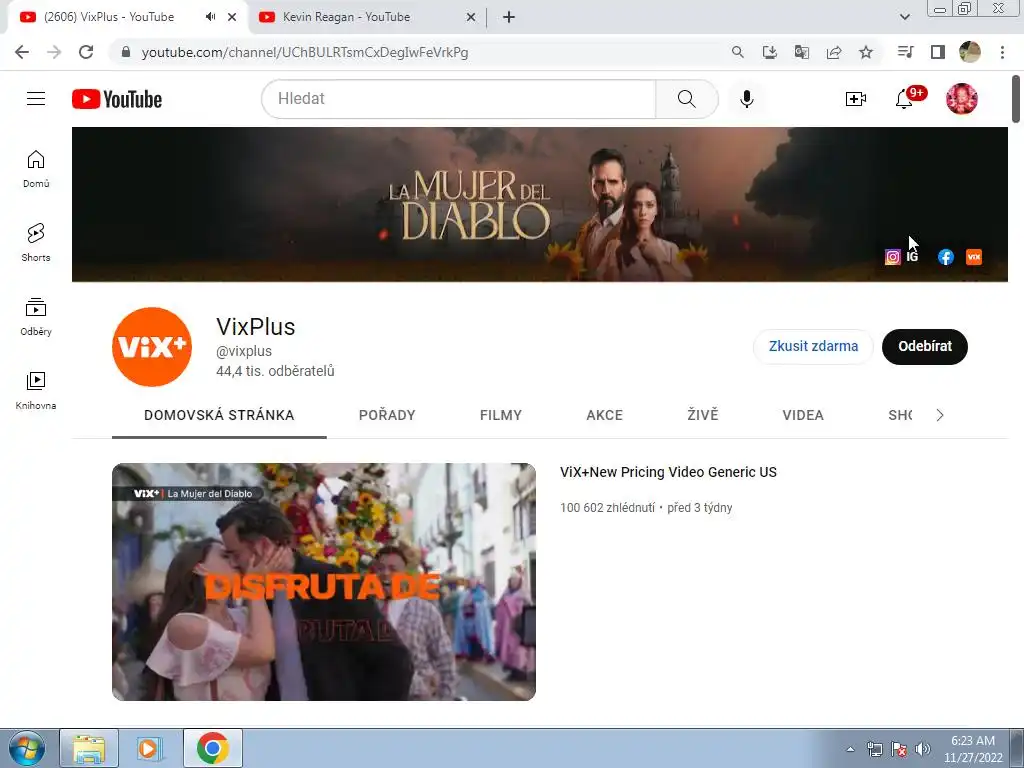Reload the page

click(x=86, y=52)
